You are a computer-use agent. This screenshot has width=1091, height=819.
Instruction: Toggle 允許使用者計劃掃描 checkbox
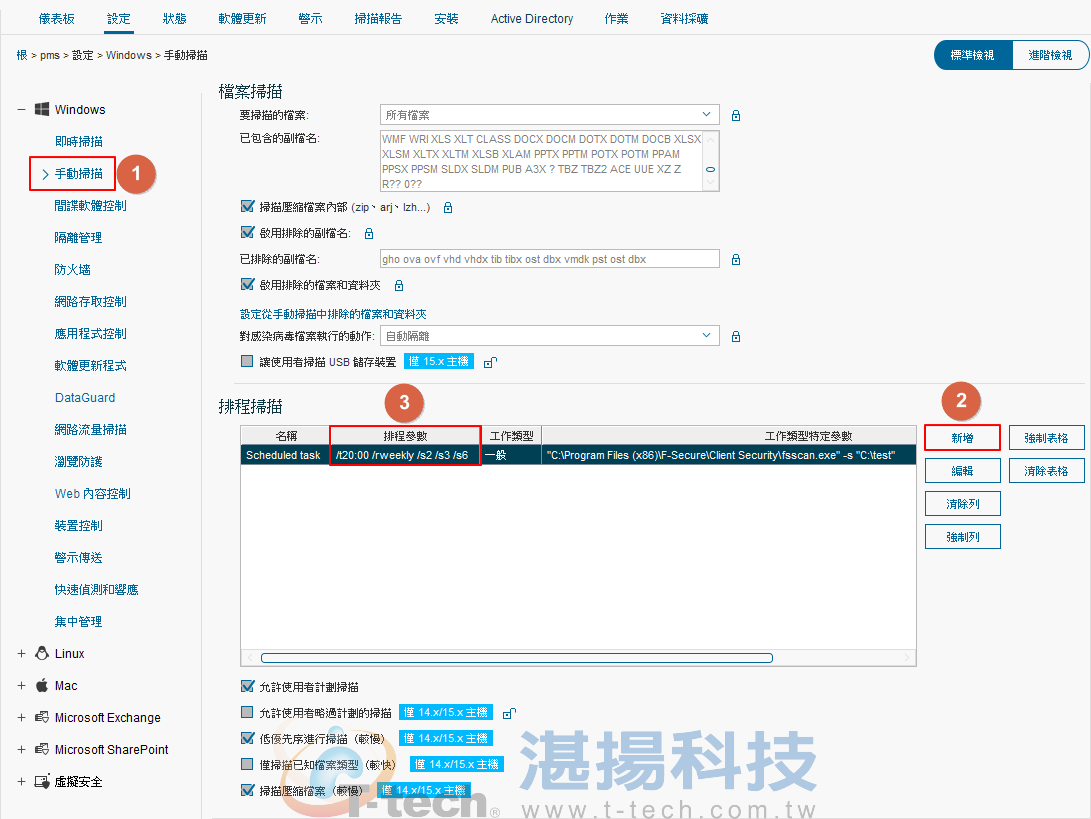248,687
